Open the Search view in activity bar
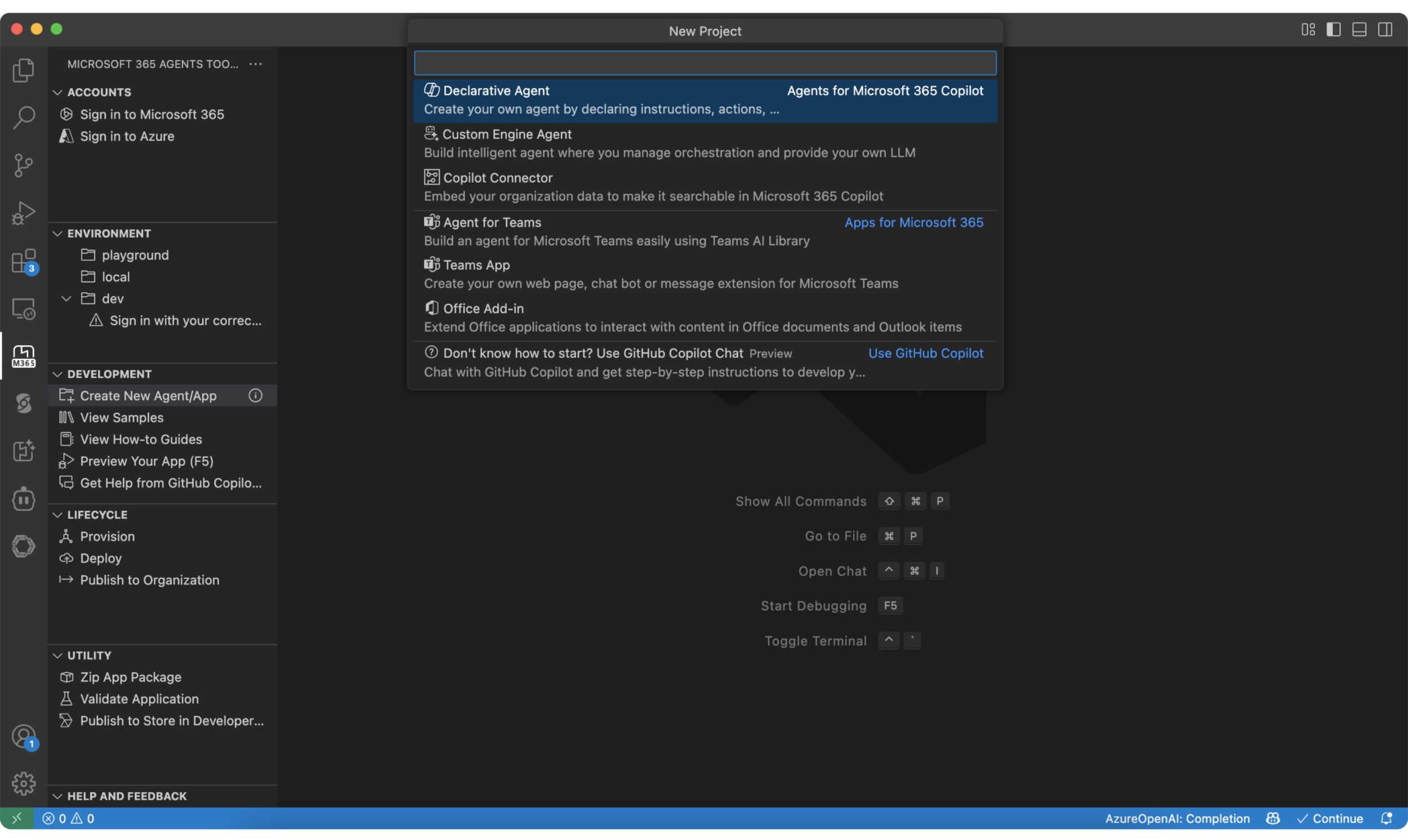This screenshot has height=840, width=1408. pos(23,117)
